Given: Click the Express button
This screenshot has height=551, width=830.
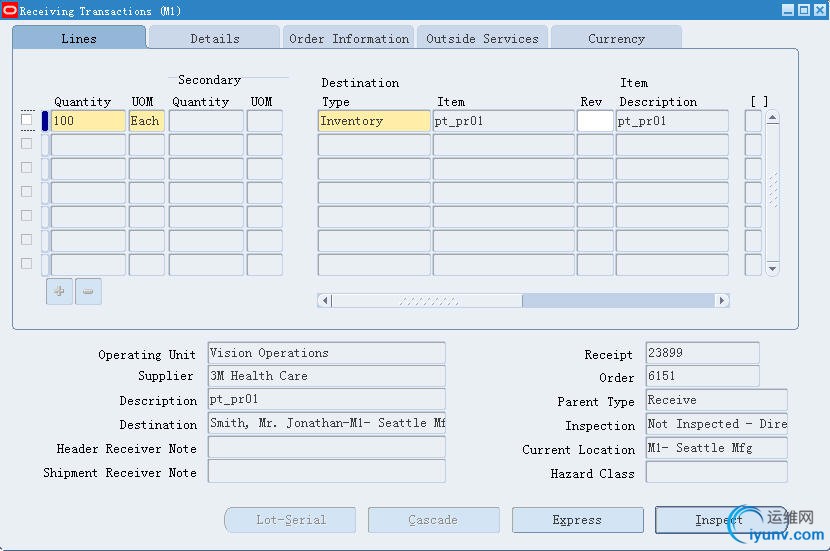Looking at the screenshot, I should coord(578,520).
